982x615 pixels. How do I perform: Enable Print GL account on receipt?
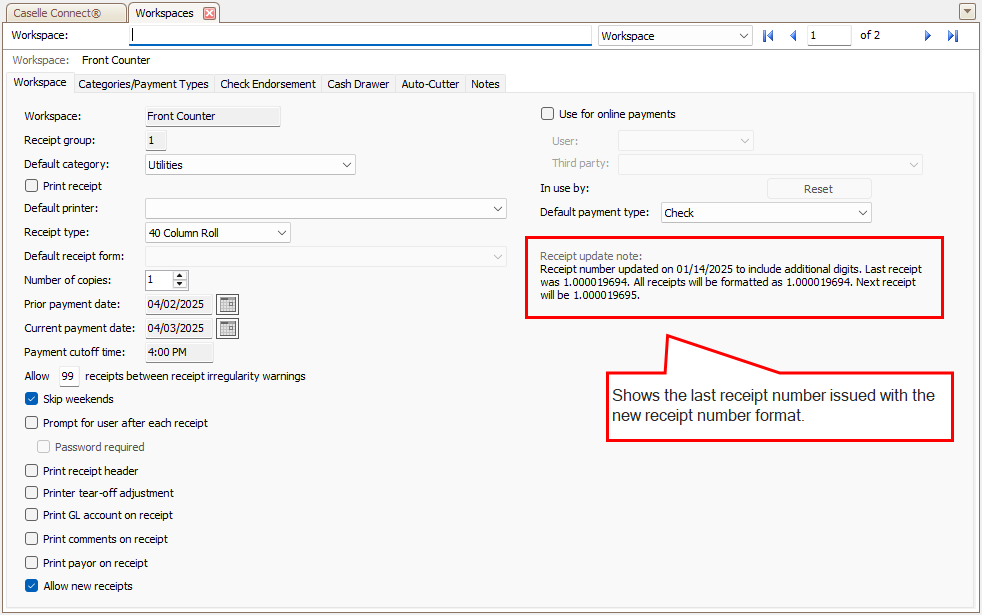(x=31, y=514)
